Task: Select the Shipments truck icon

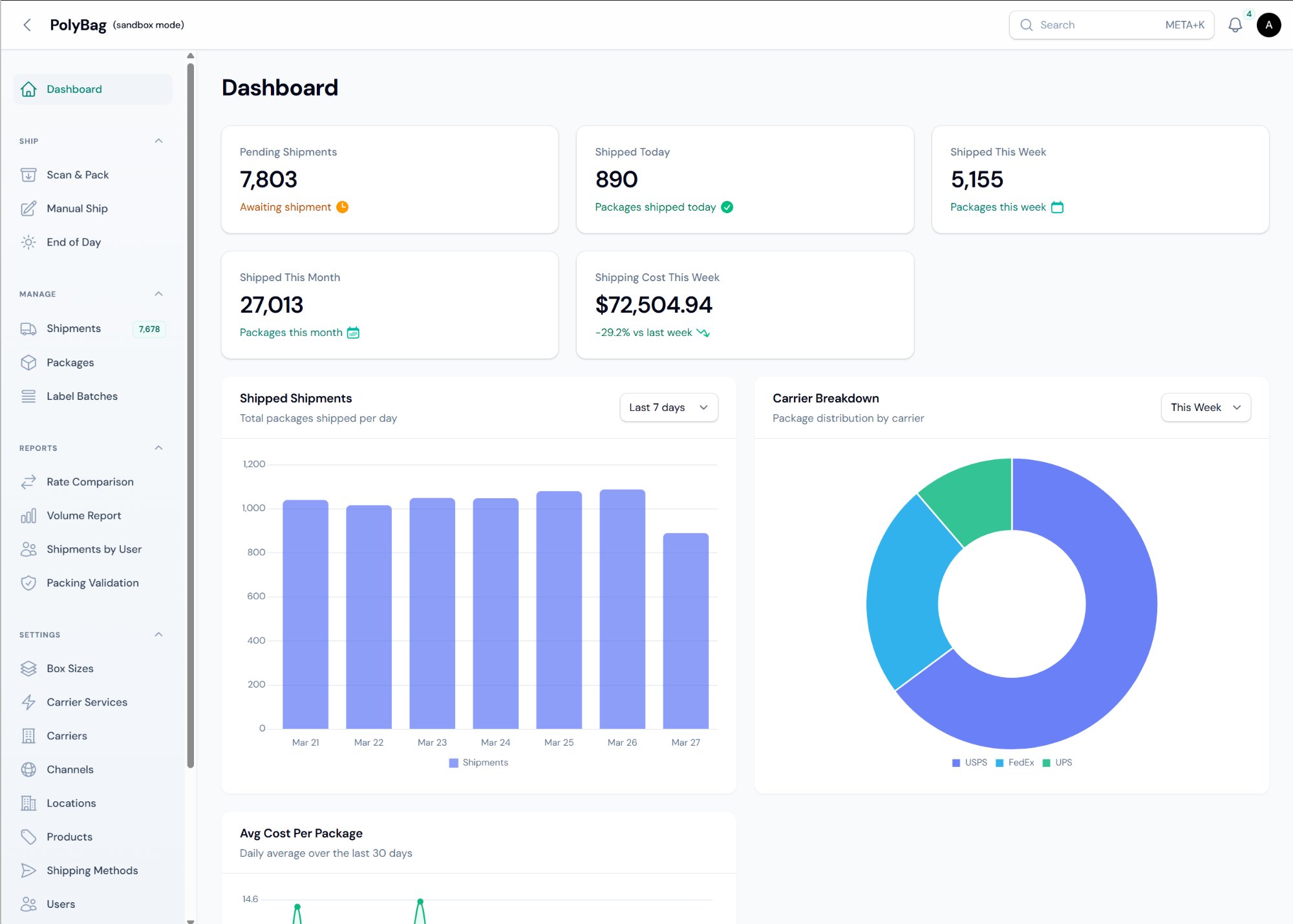Action: (x=28, y=328)
